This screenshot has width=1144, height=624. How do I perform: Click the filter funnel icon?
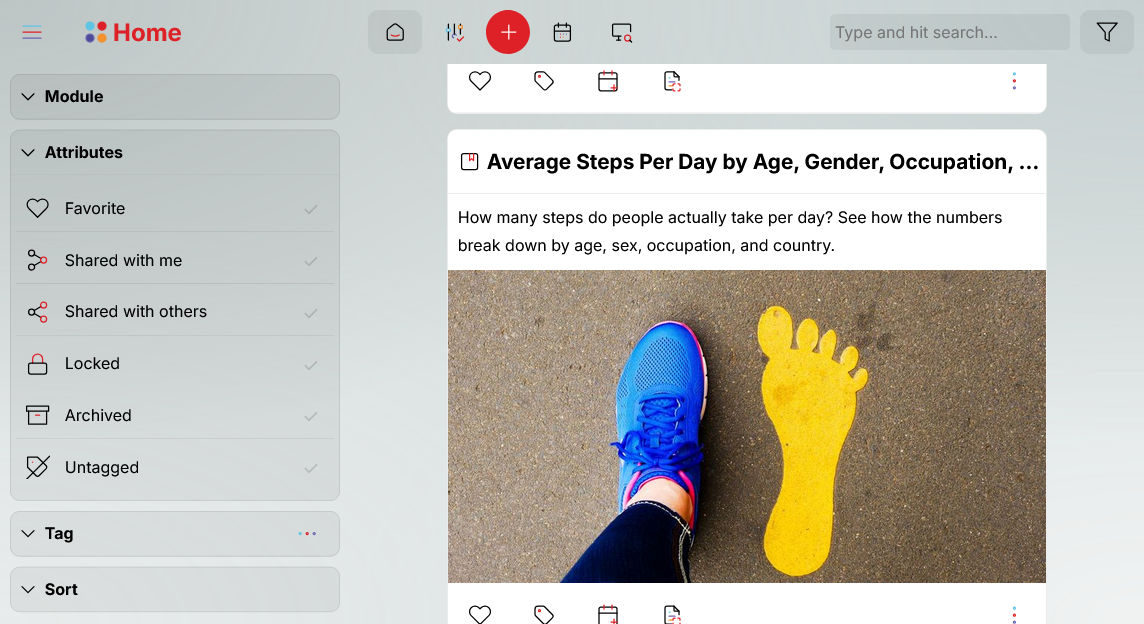(1106, 32)
